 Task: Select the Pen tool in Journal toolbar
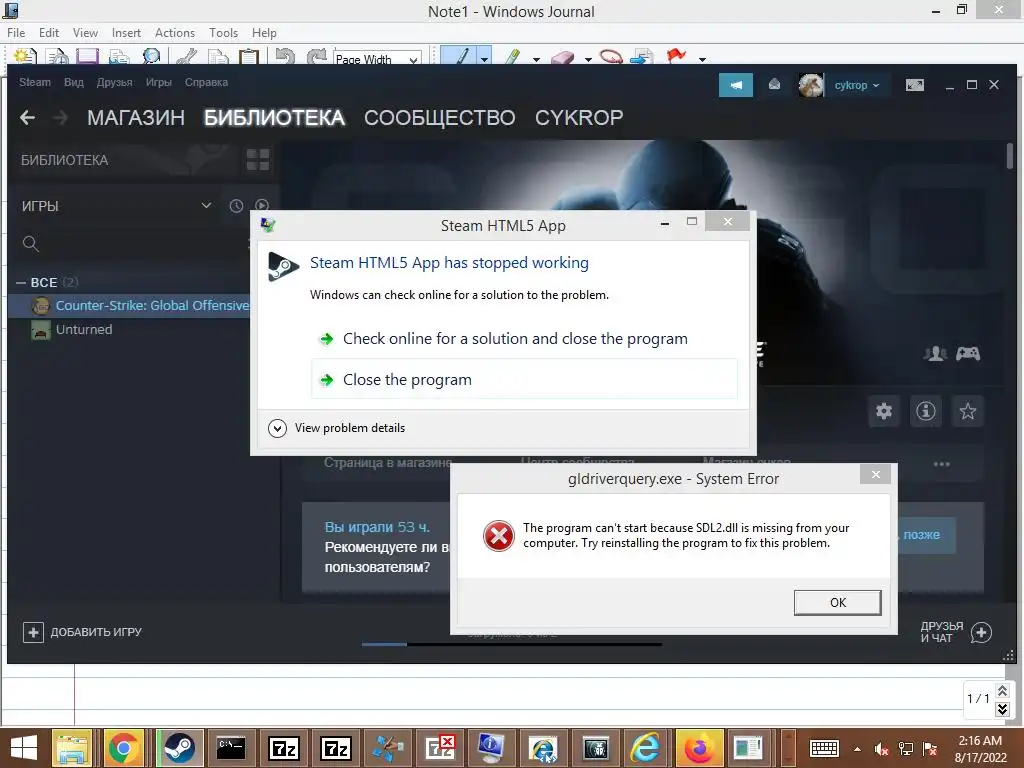[x=458, y=57]
